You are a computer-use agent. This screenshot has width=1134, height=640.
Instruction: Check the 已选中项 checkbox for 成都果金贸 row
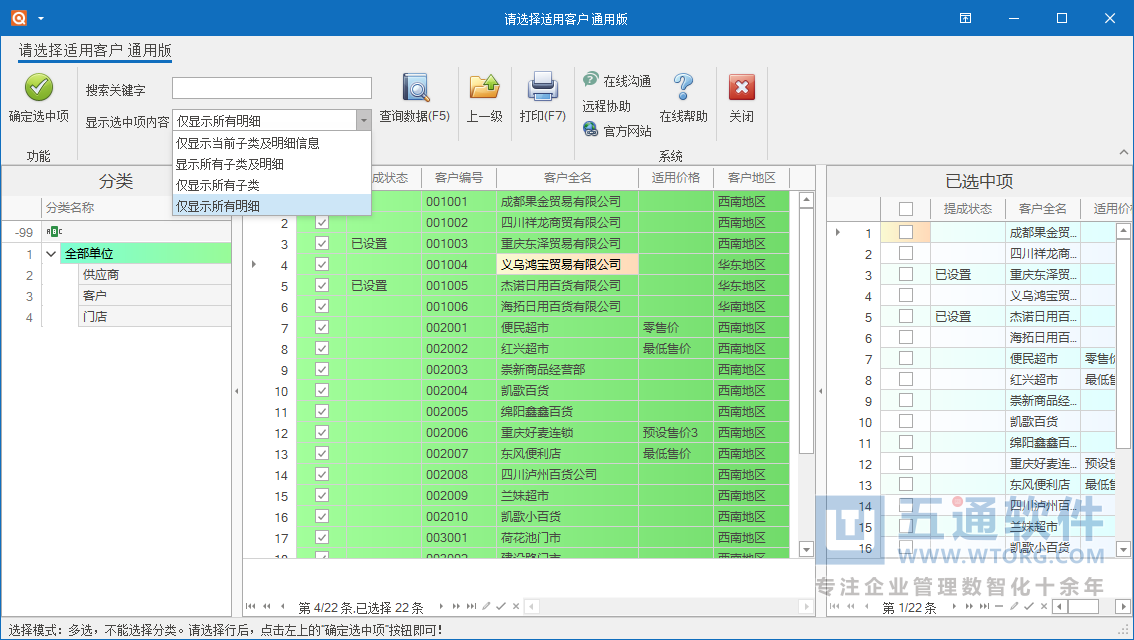[x=905, y=232]
